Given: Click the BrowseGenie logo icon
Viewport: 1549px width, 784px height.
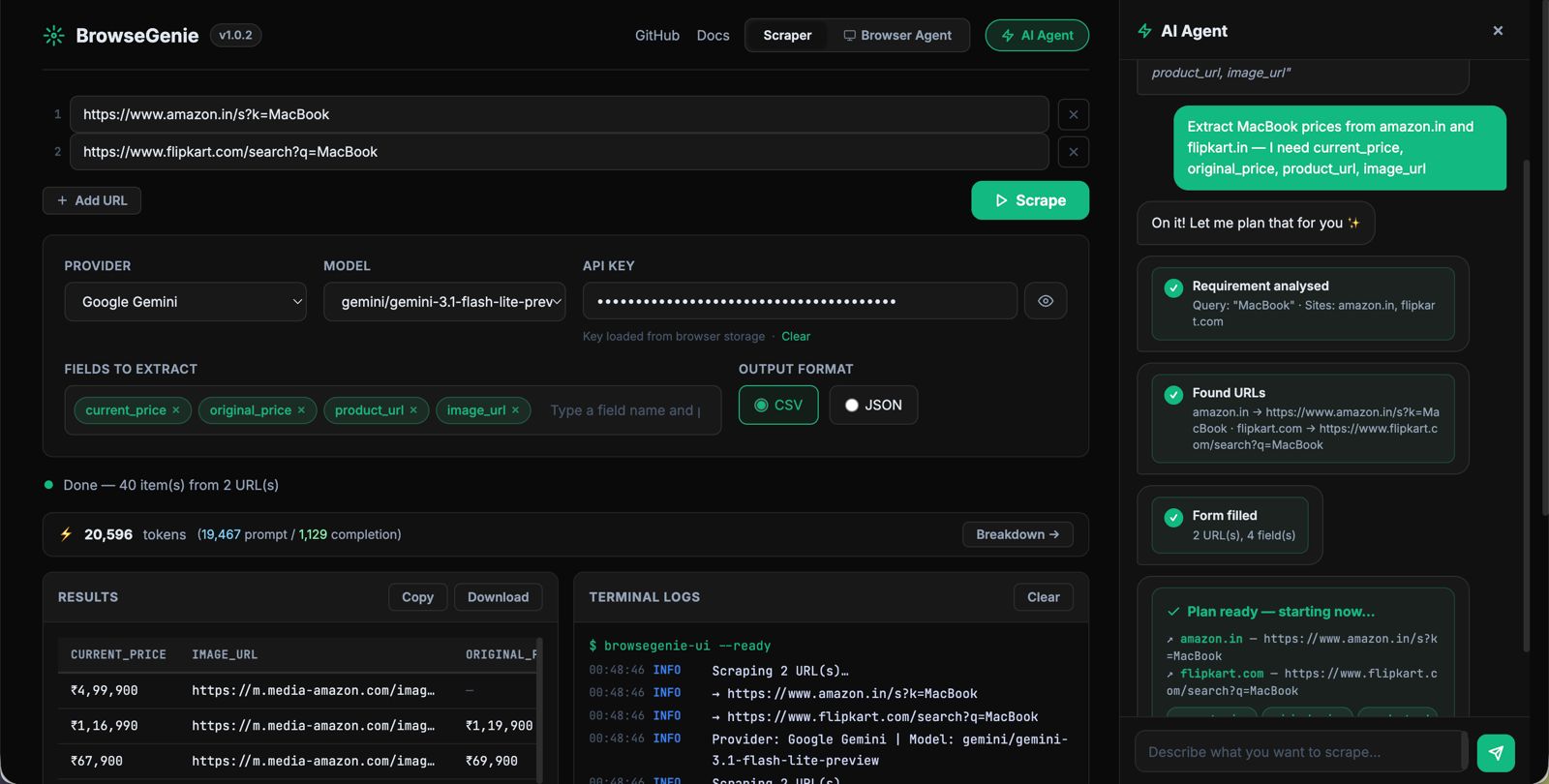Looking at the screenshot, I should click(x=54, y=36).
